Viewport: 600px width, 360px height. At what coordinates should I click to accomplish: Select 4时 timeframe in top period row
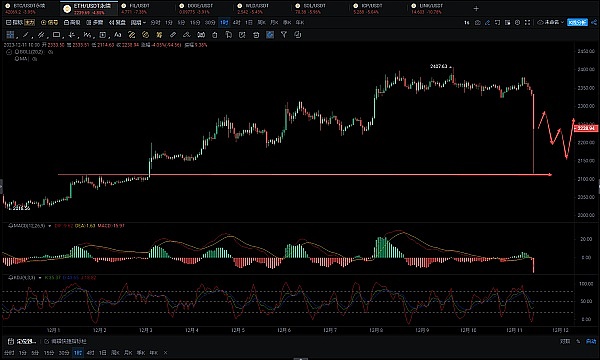[236, 23]
